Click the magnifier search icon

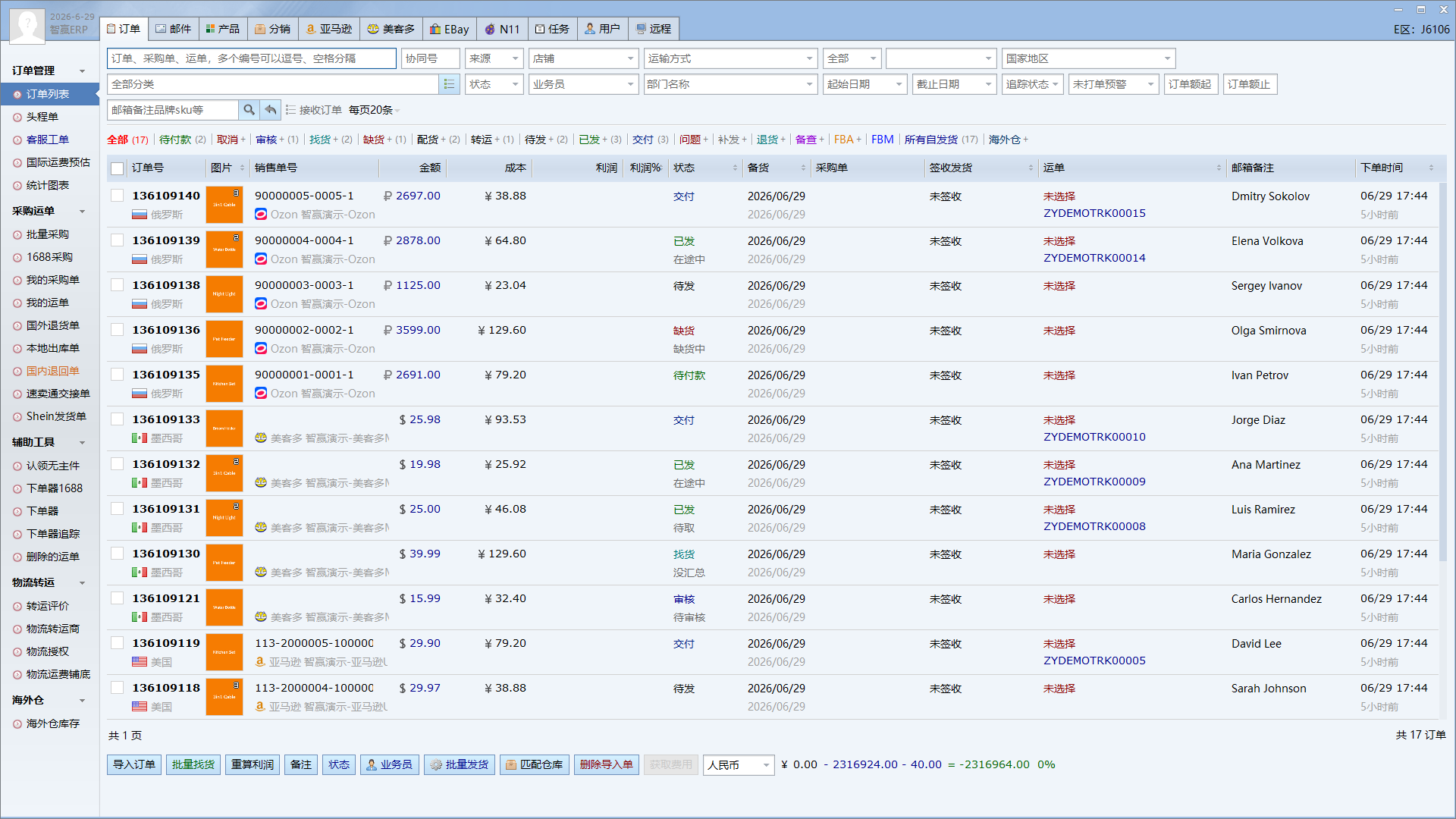click(x=249, y=110)
